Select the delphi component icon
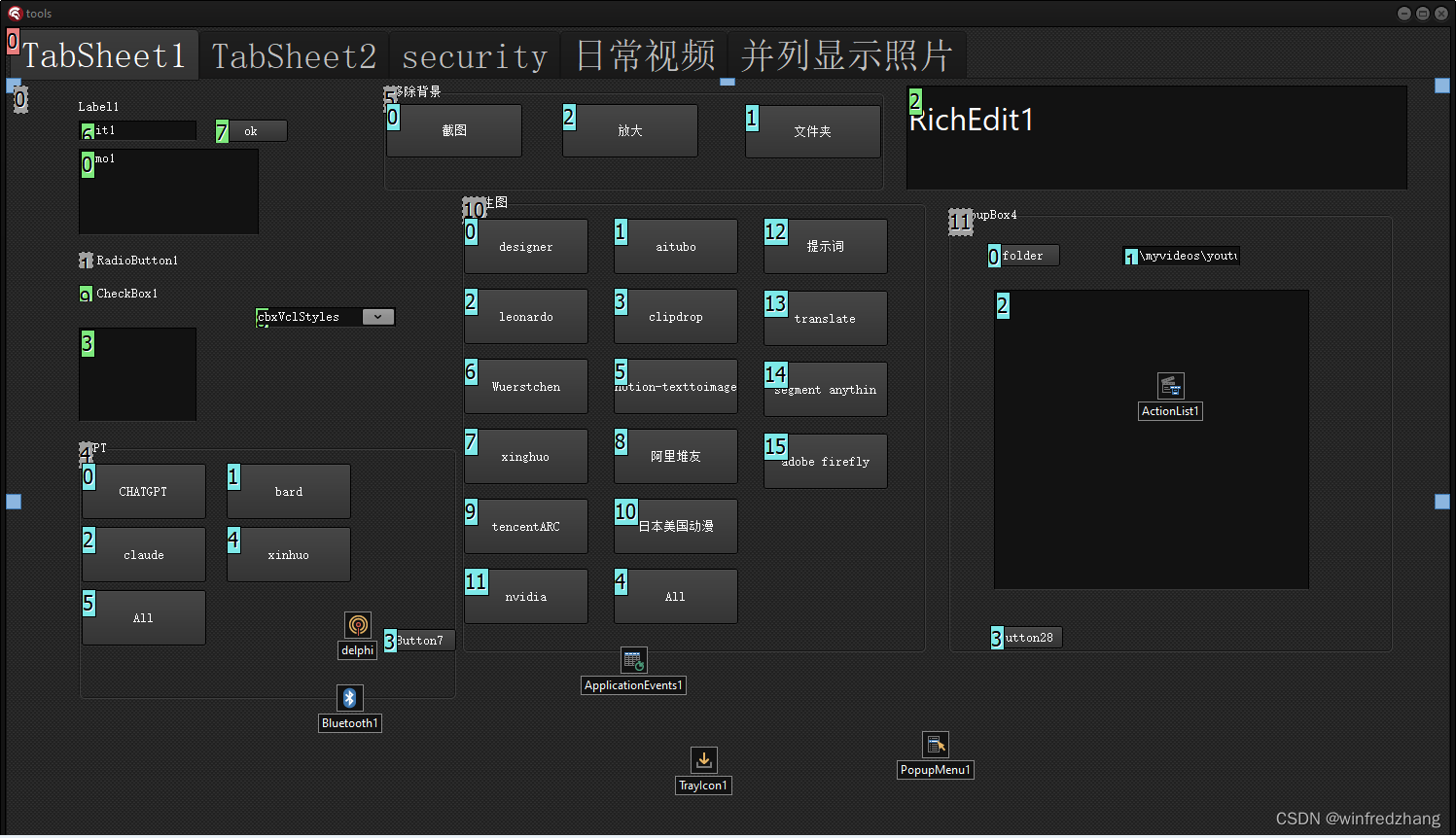This screenshot has height=838, width=1456. tap(358, 625)
